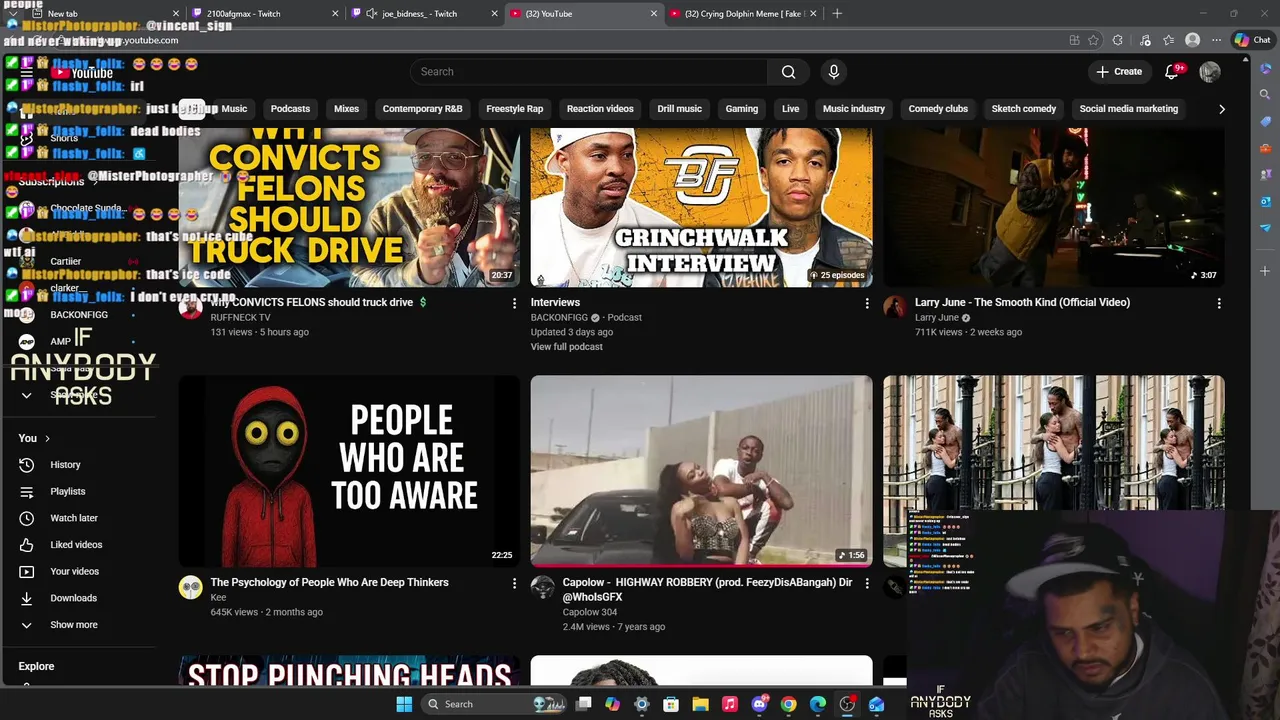Image resolution: width=1280 pixels, height=720 pixels.
Task: Open options for the Capolow HIGHWAY ROBBERY video
Action: click(x=867, y=583)
